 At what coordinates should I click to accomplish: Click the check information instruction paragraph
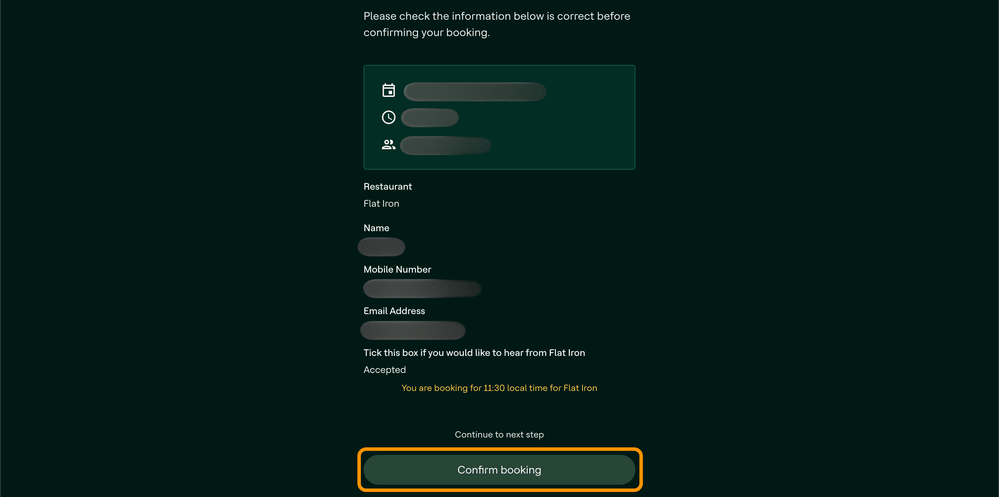click(497, 24)
